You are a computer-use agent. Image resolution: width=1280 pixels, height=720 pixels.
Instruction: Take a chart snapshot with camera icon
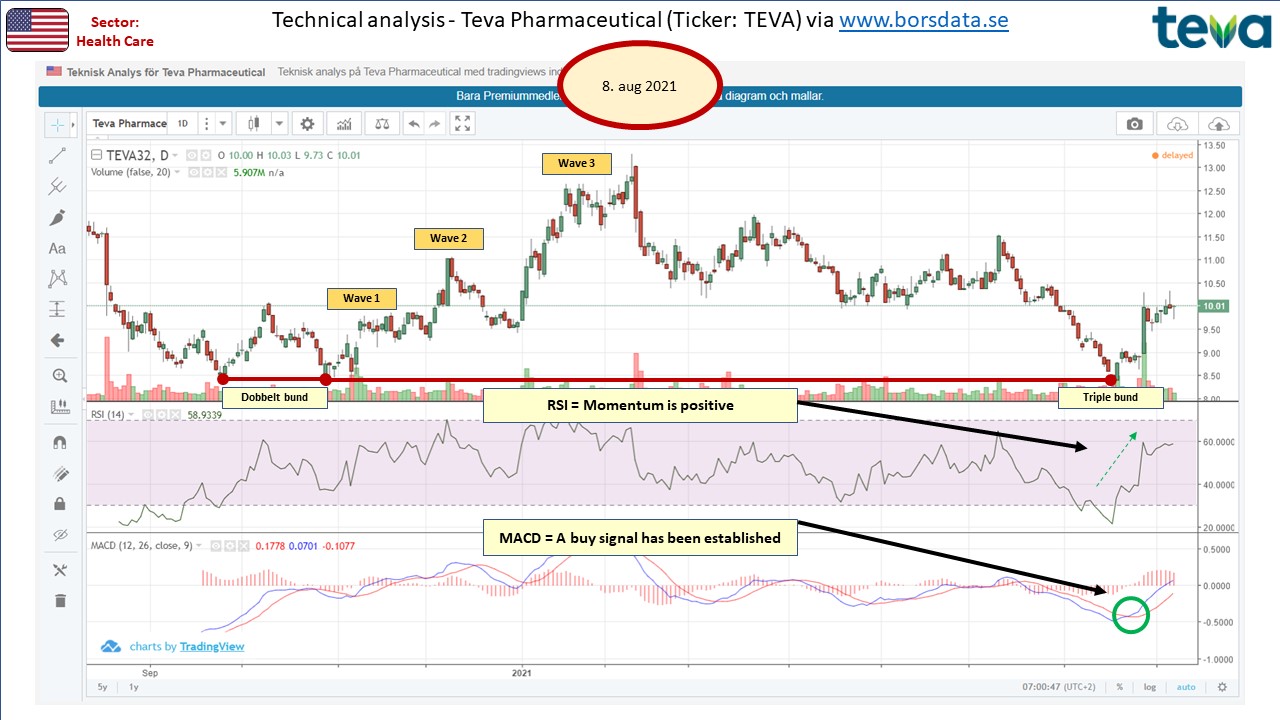pos(1134,124)
